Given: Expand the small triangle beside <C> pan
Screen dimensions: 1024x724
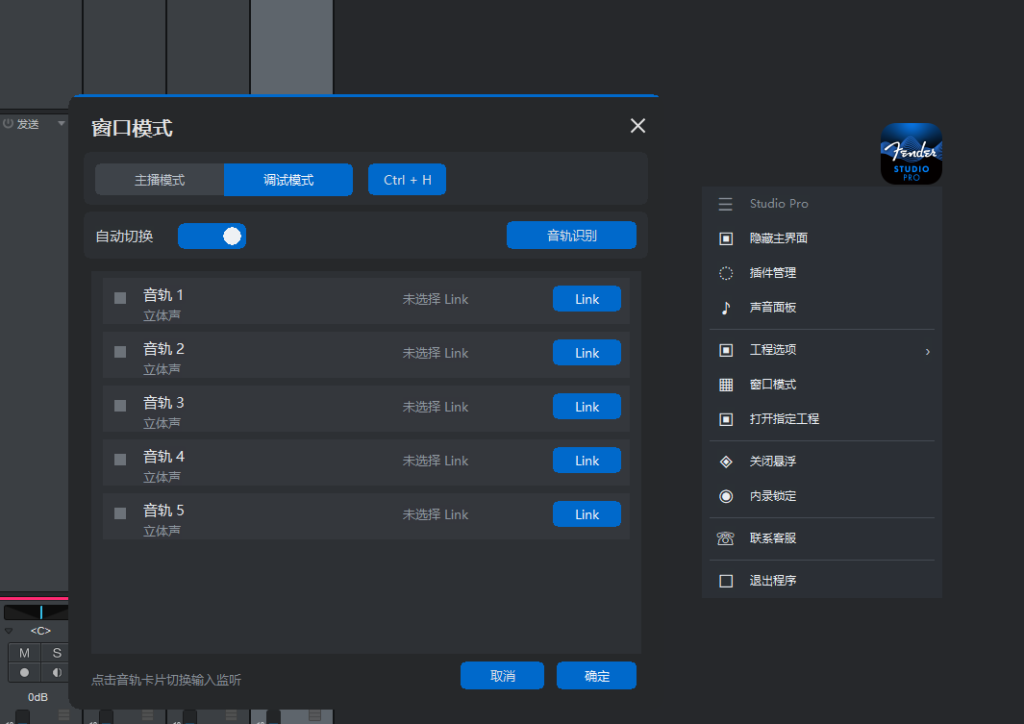Looking at the screenshot, I should point(8,631).
